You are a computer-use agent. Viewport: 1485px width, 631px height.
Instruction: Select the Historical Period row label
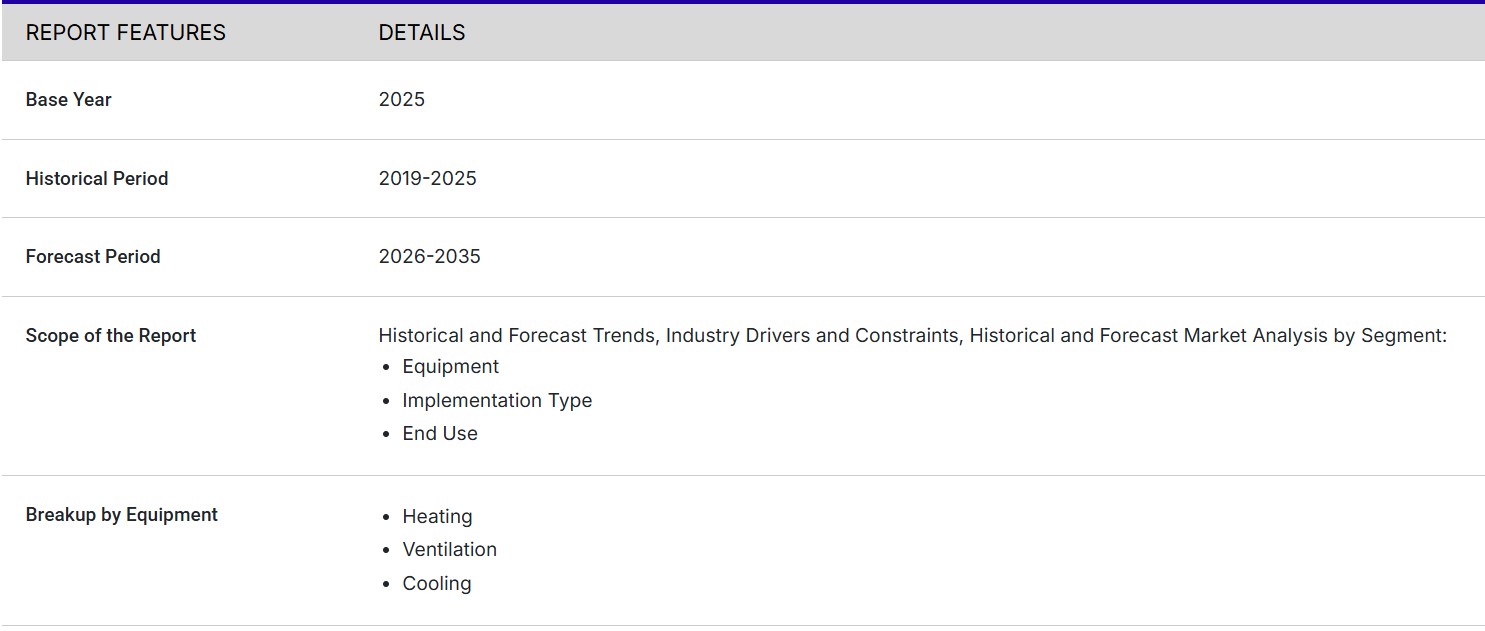[96, 179]
